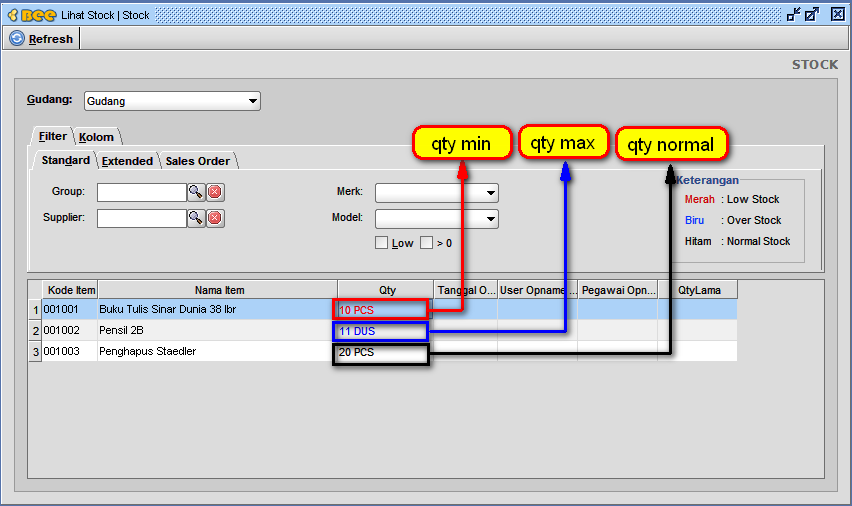Click row number 2 header
The width and height of the screenshot is (852, 506).
35,330
